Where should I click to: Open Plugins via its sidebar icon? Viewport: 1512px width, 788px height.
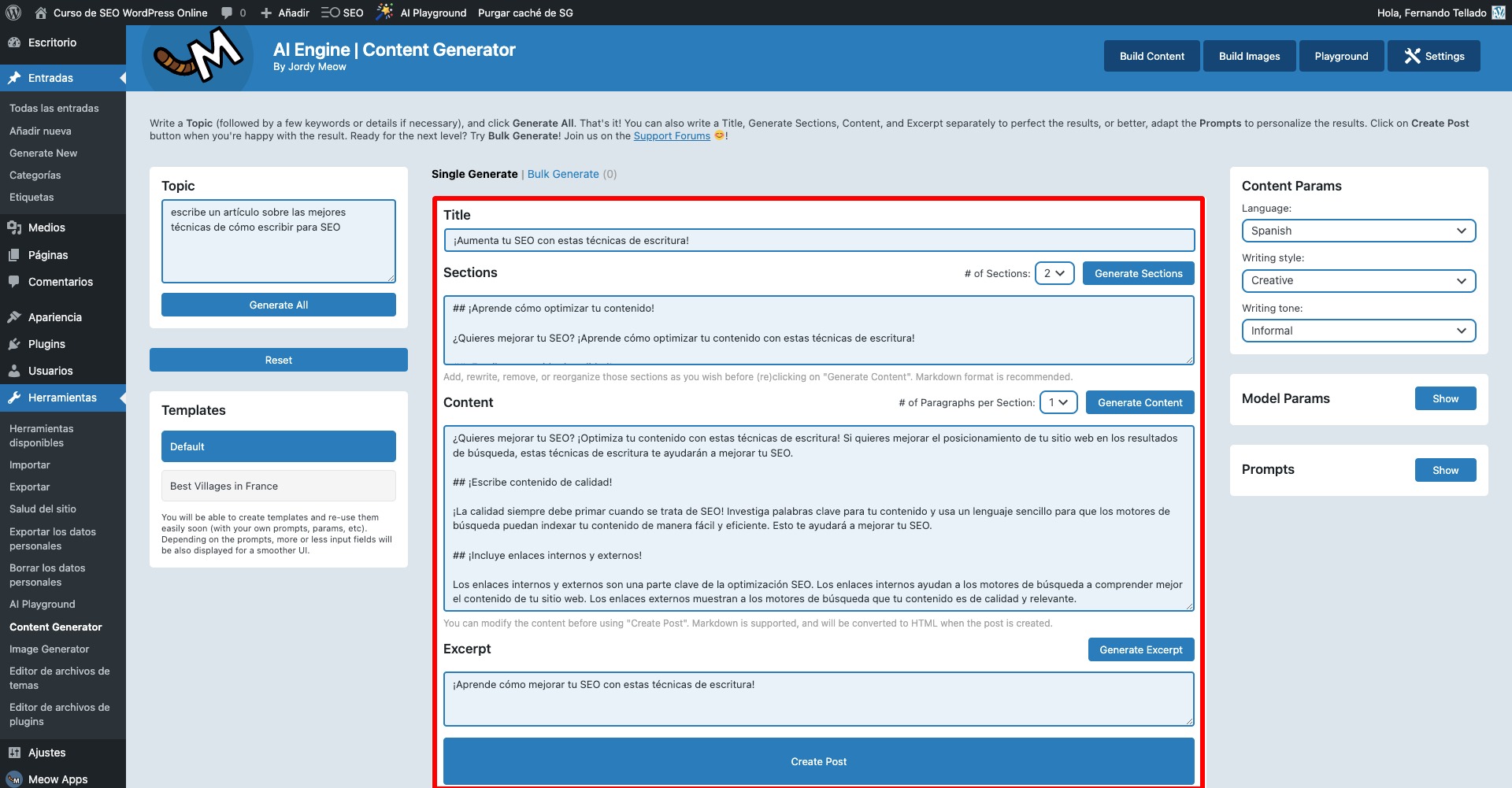pos(14,344)
